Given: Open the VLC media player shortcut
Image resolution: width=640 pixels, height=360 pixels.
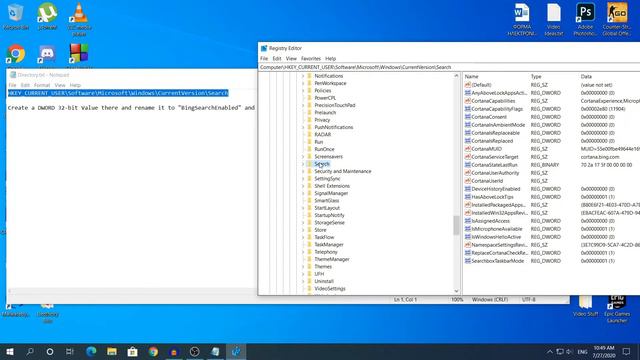Looking at the screenshot, I should 79,19.
